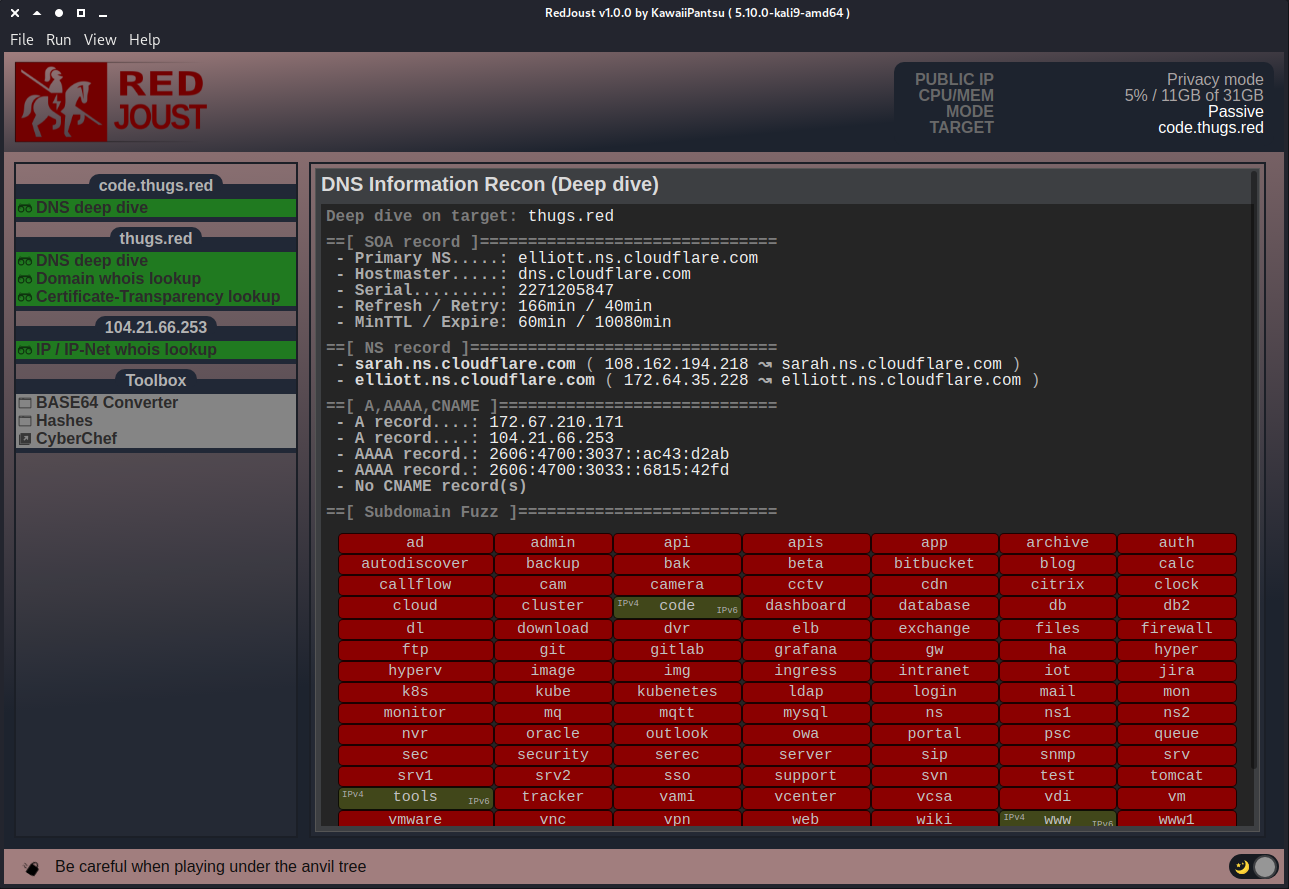This screenshot has width=1289, height=889.
Task: Click the window icon beside BASE64 Converter
Action: tap(25, 403)
